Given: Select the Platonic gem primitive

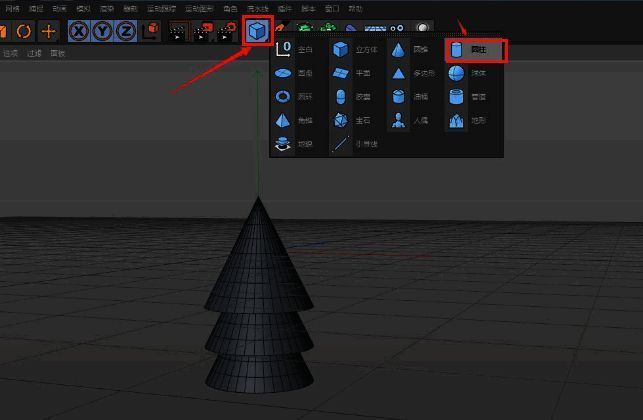Looking at the screenshot, I should click(341, 121).
